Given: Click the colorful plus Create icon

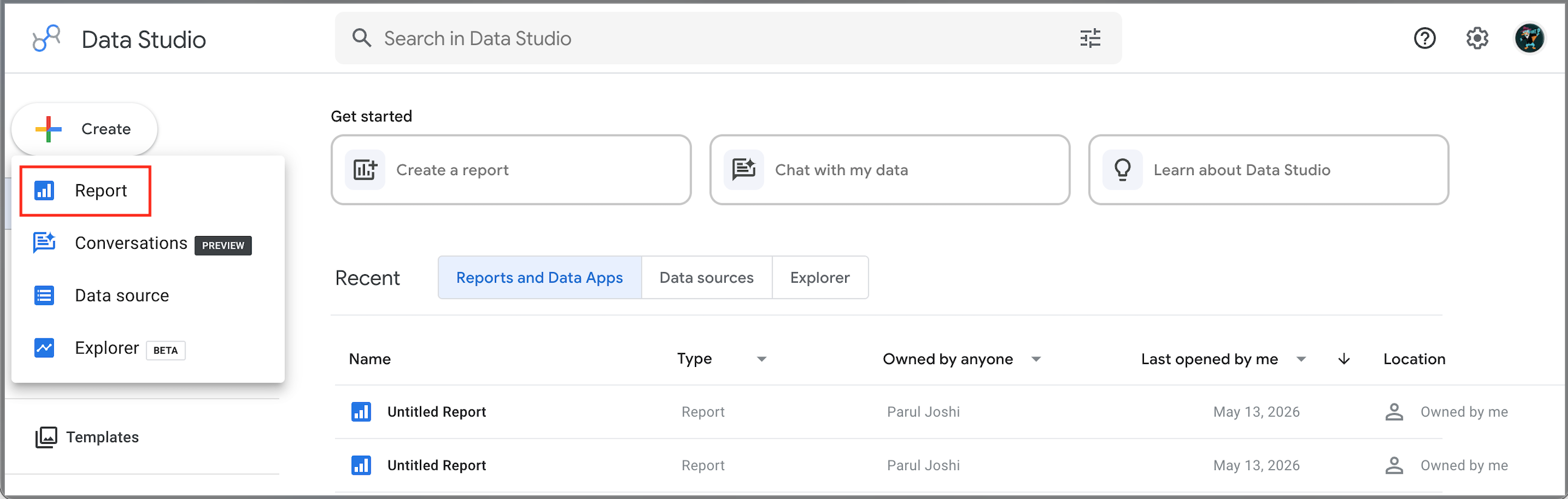Looking at the screenshot, I should tap(48, 129).
